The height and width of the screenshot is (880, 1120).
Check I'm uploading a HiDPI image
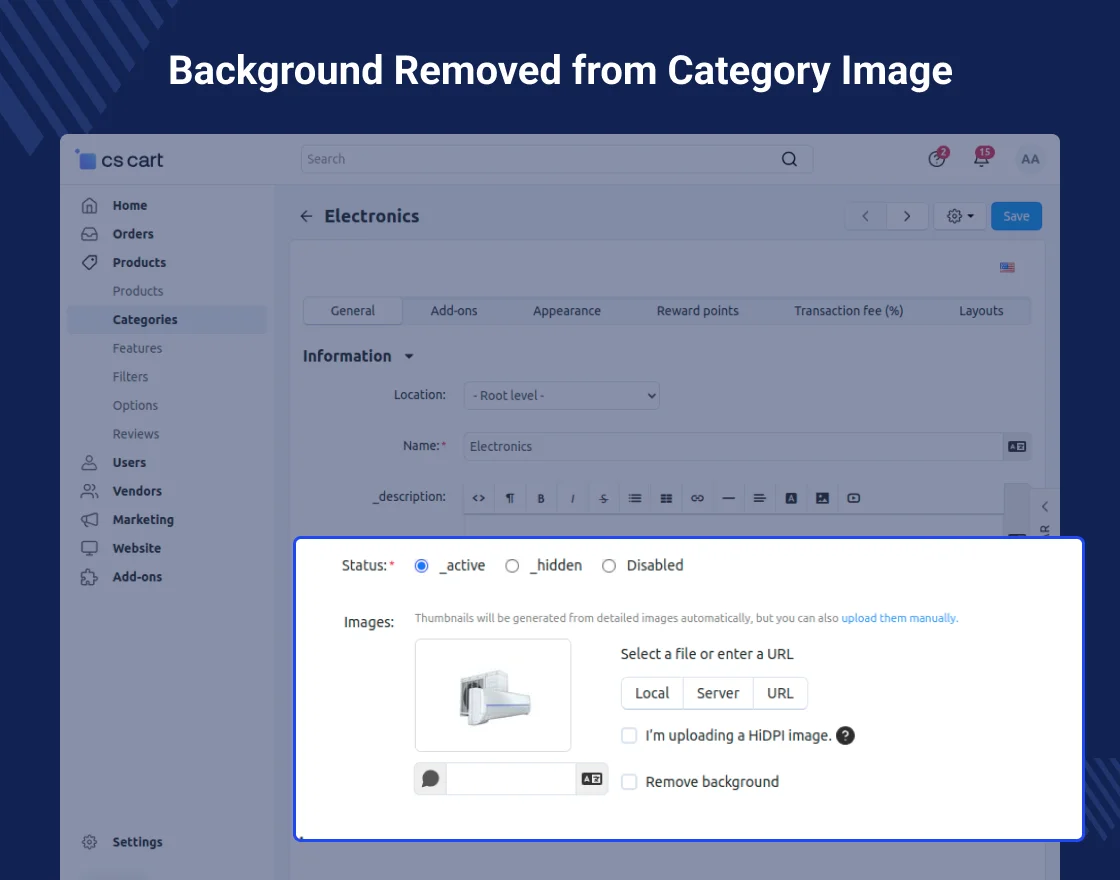click(629, 736)
